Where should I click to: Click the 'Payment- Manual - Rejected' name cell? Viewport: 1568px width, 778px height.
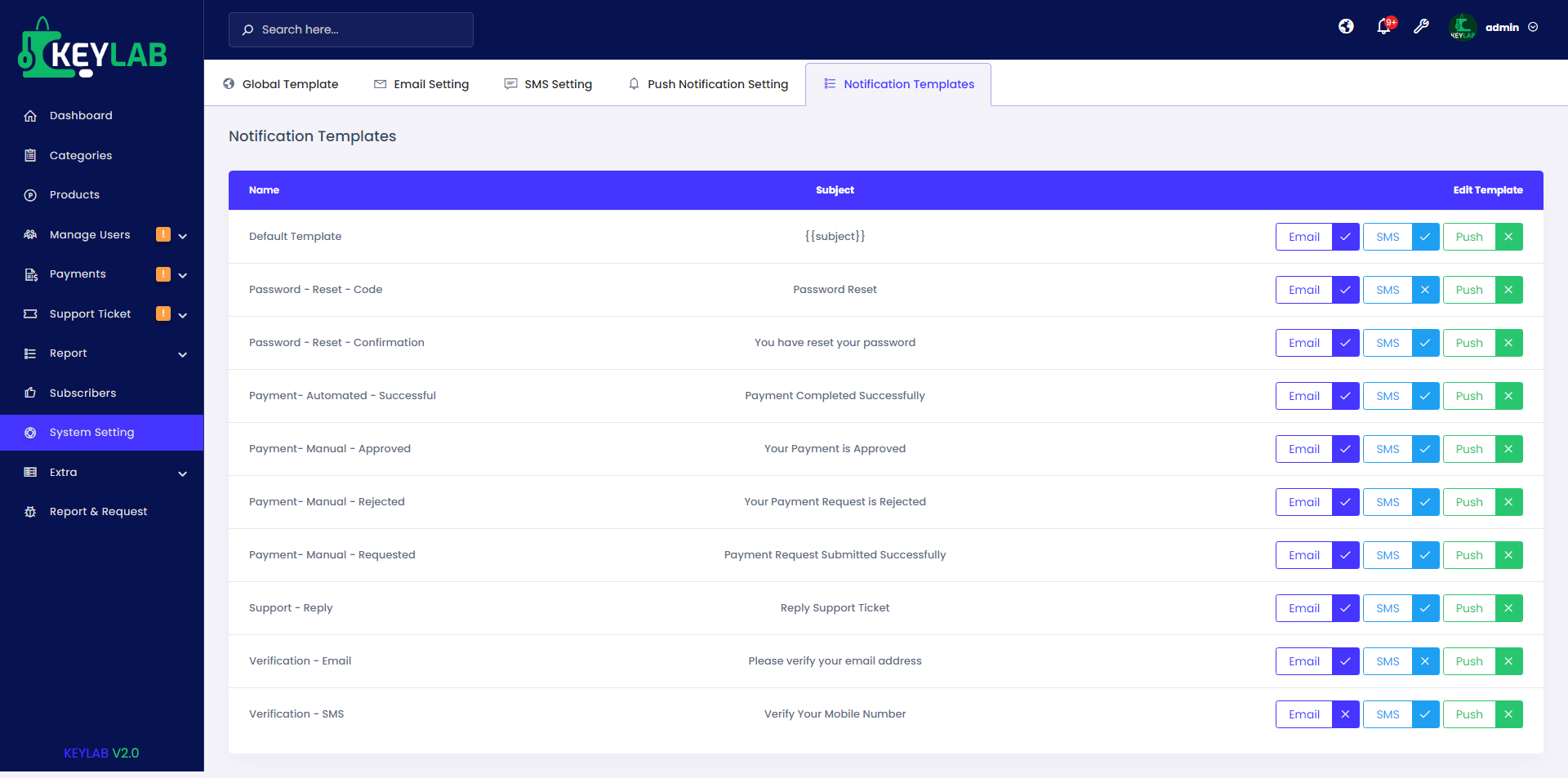pos(327,502)
